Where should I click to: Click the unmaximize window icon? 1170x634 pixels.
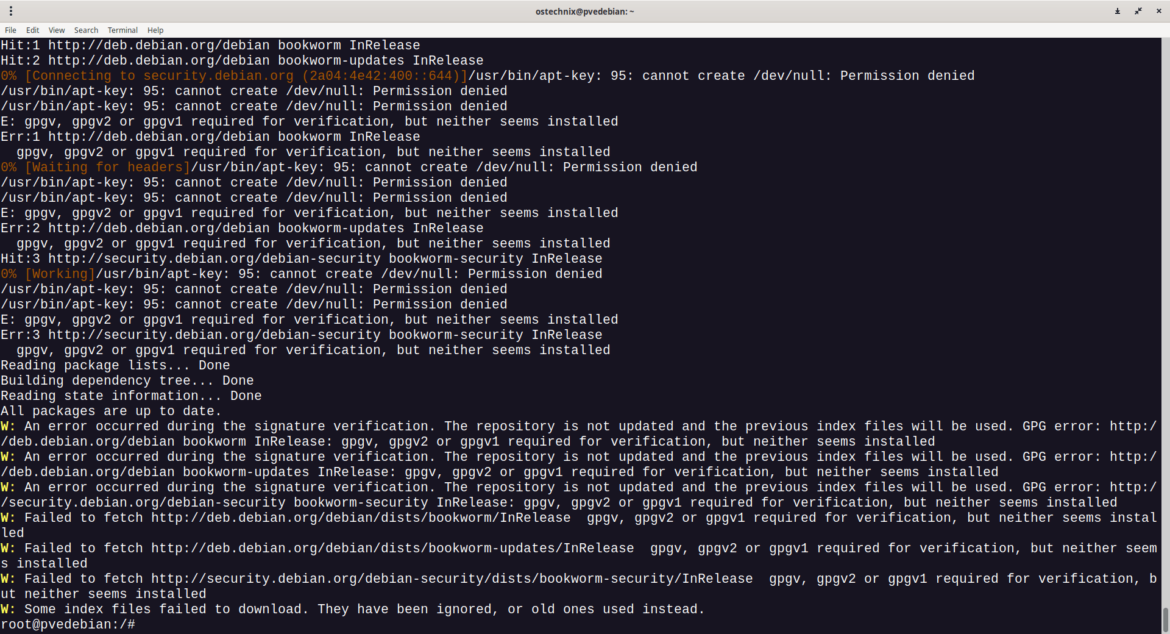coord(1137,11)
